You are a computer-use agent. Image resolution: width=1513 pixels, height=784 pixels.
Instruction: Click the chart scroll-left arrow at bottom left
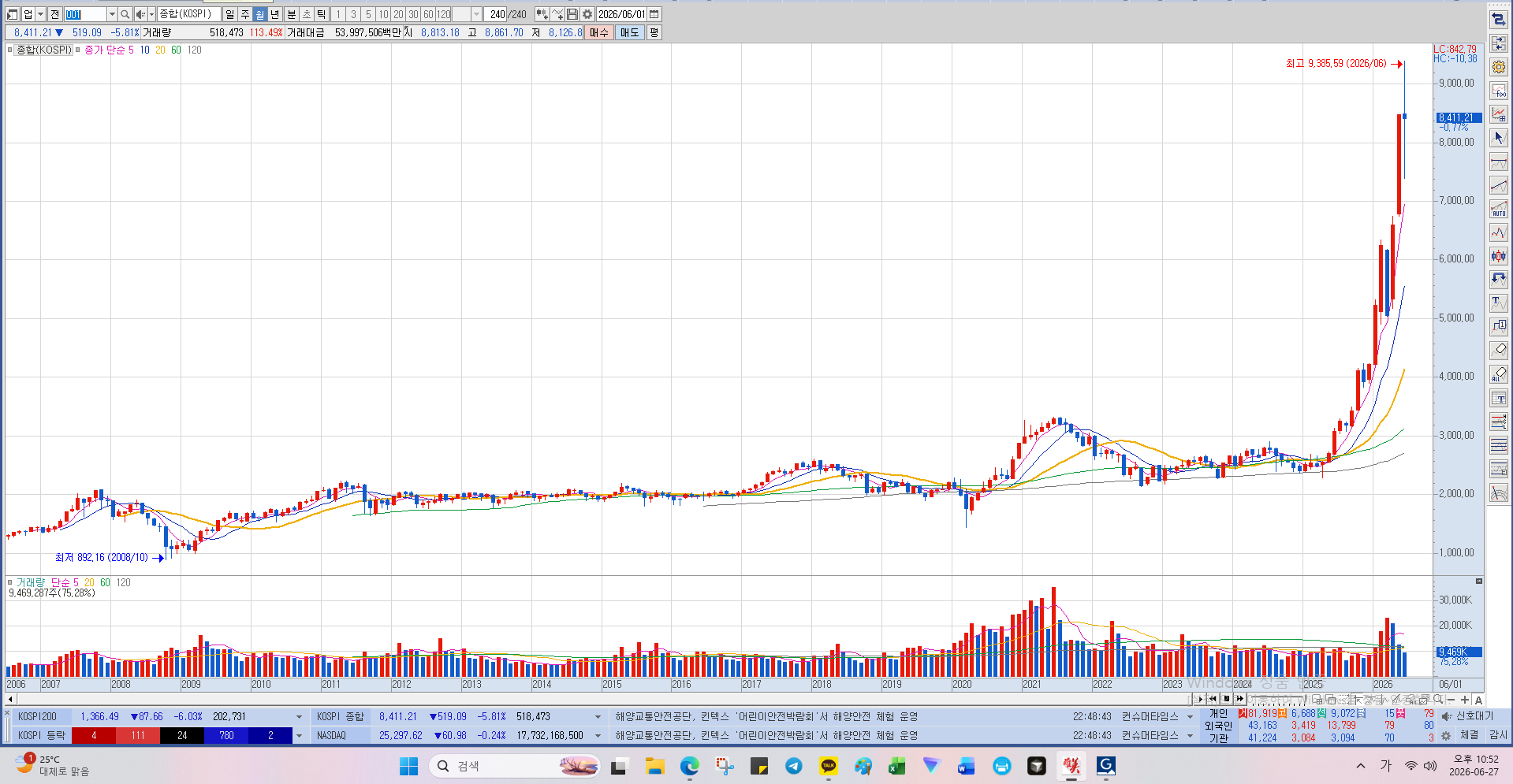point(10,700)
